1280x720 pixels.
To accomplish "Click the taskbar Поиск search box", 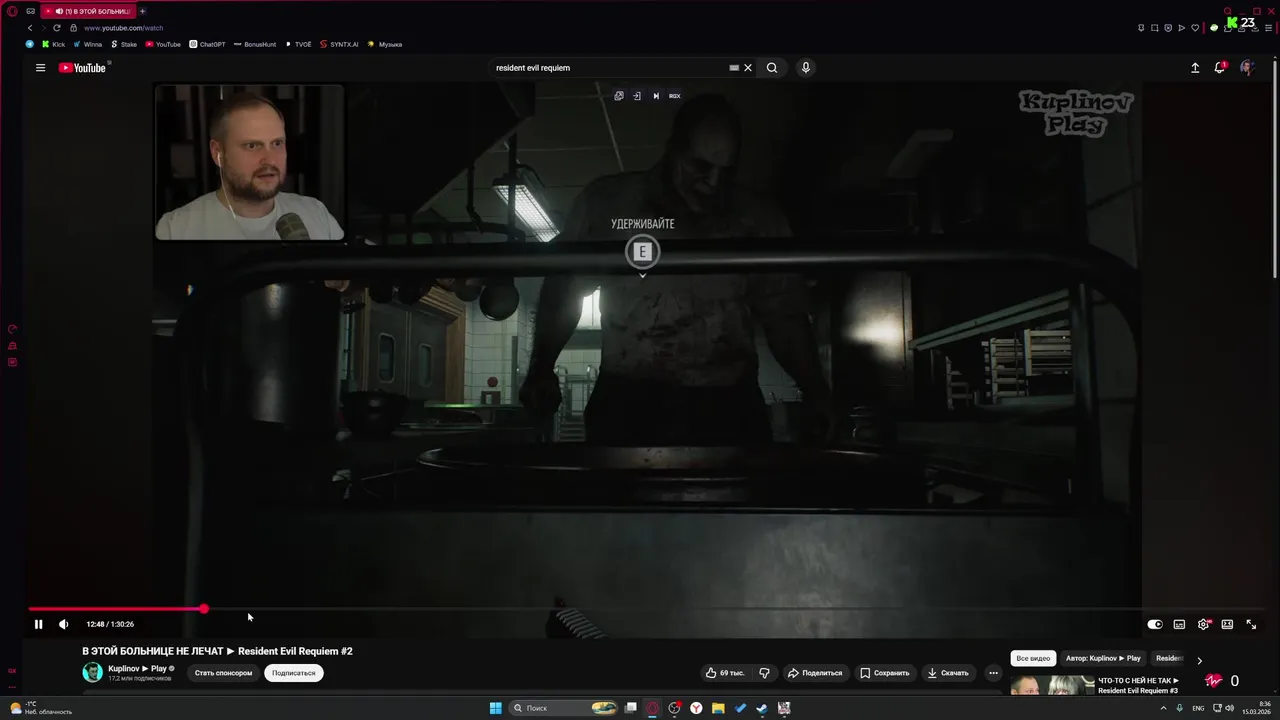I will pos(565,708).
